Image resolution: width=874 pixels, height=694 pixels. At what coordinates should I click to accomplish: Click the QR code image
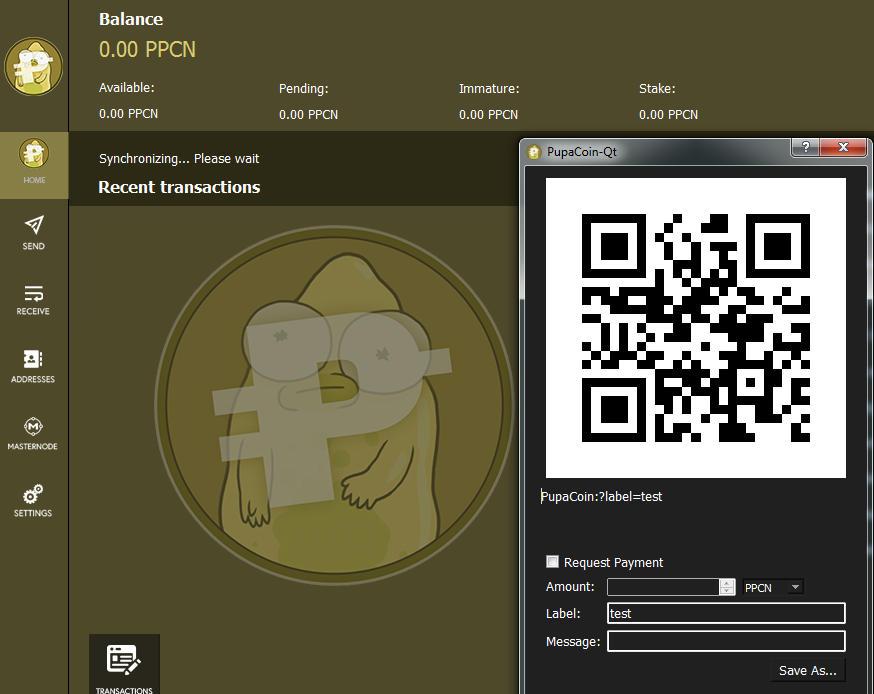coord(696,328)
